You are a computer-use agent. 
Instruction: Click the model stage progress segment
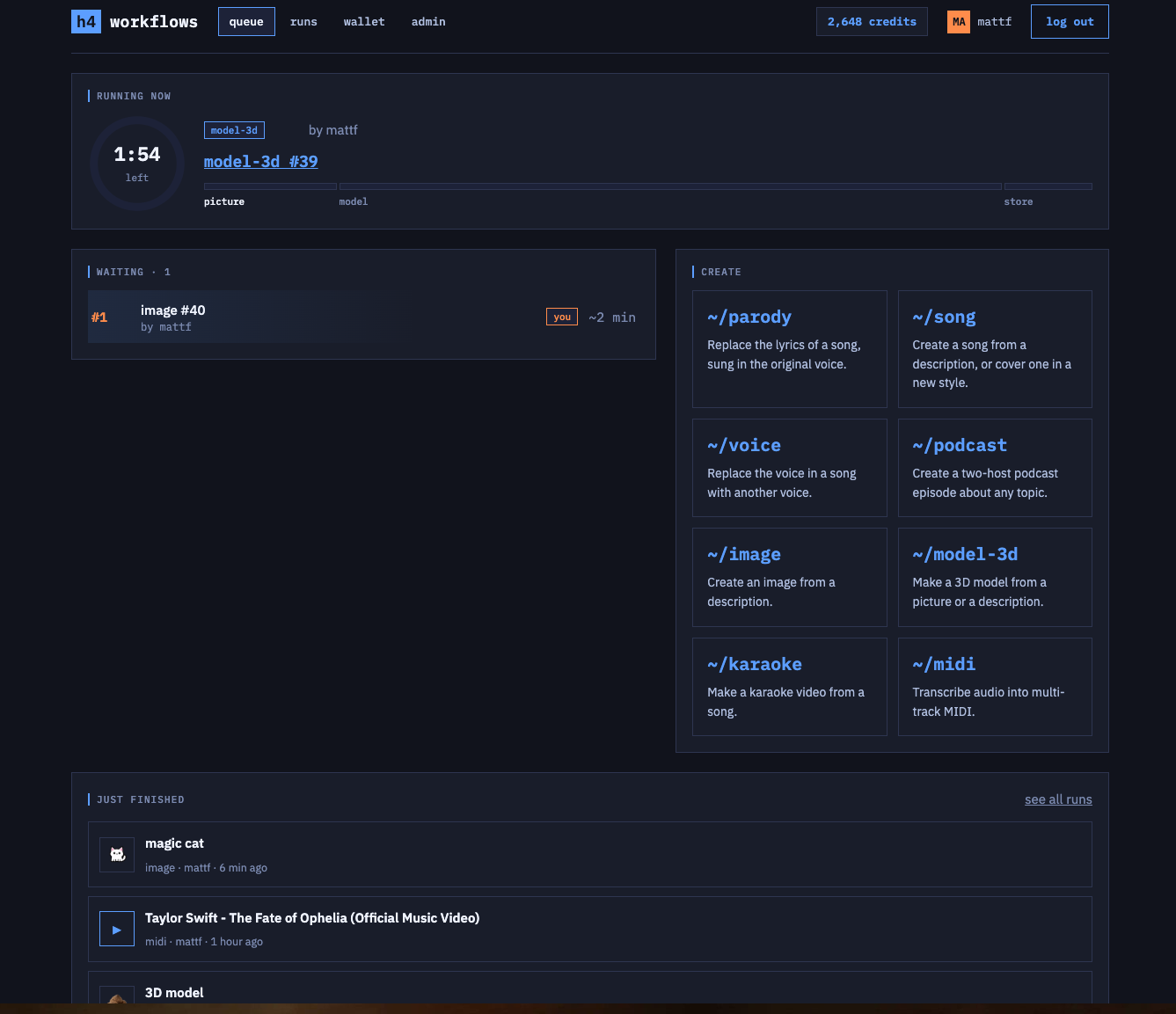670,186
